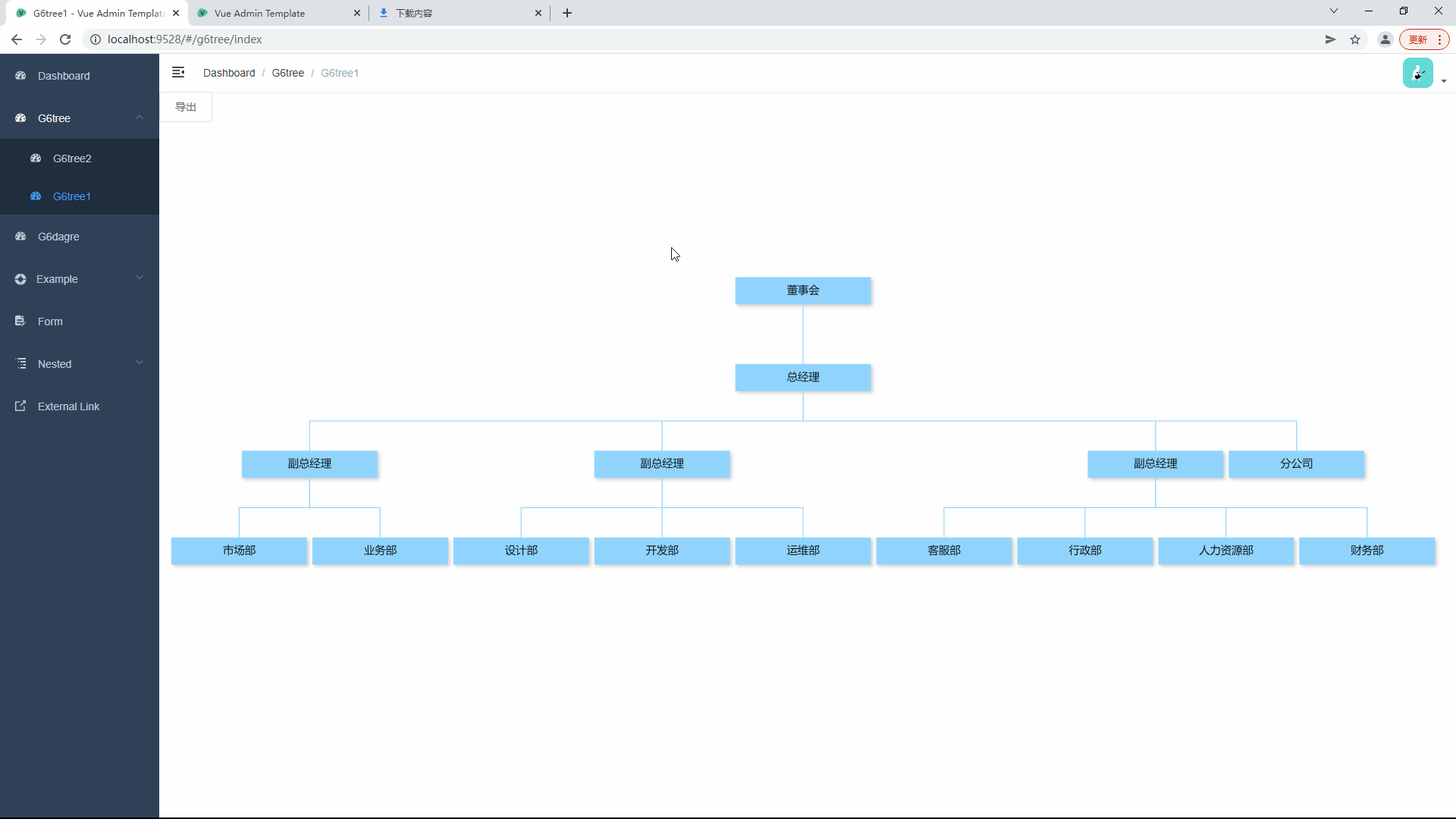The height and width of the screenshot is (819, 1456).
Task: Click the G6tree1 breadcrumb tab item
Action: click(339, 72)
